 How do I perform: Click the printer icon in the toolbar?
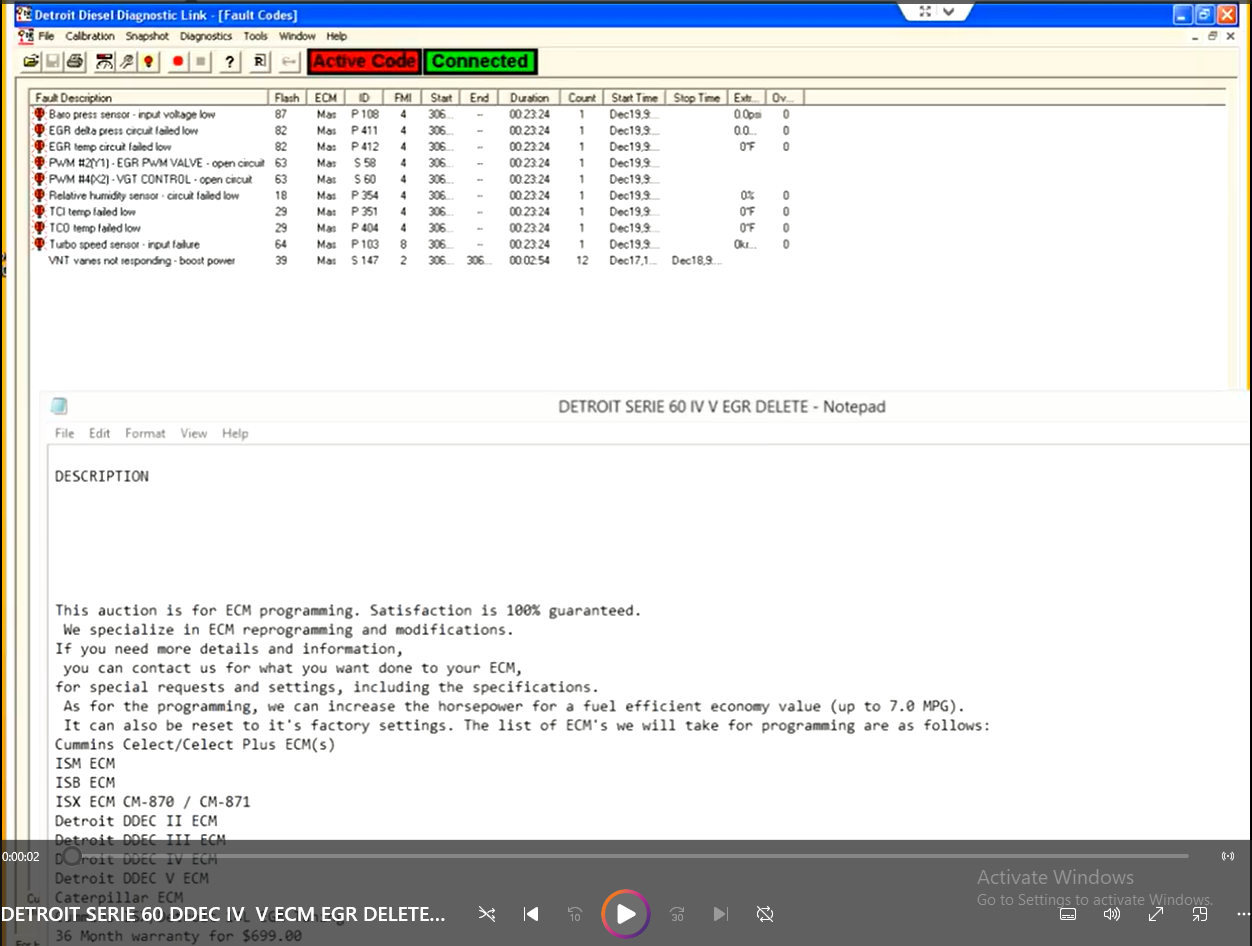point(75,62)
